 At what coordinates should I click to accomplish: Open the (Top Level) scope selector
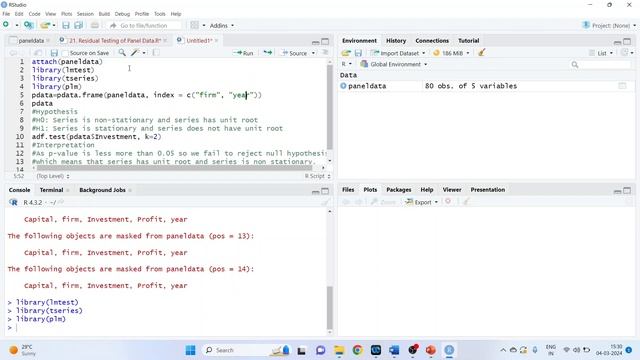click(x=53, y=176)
